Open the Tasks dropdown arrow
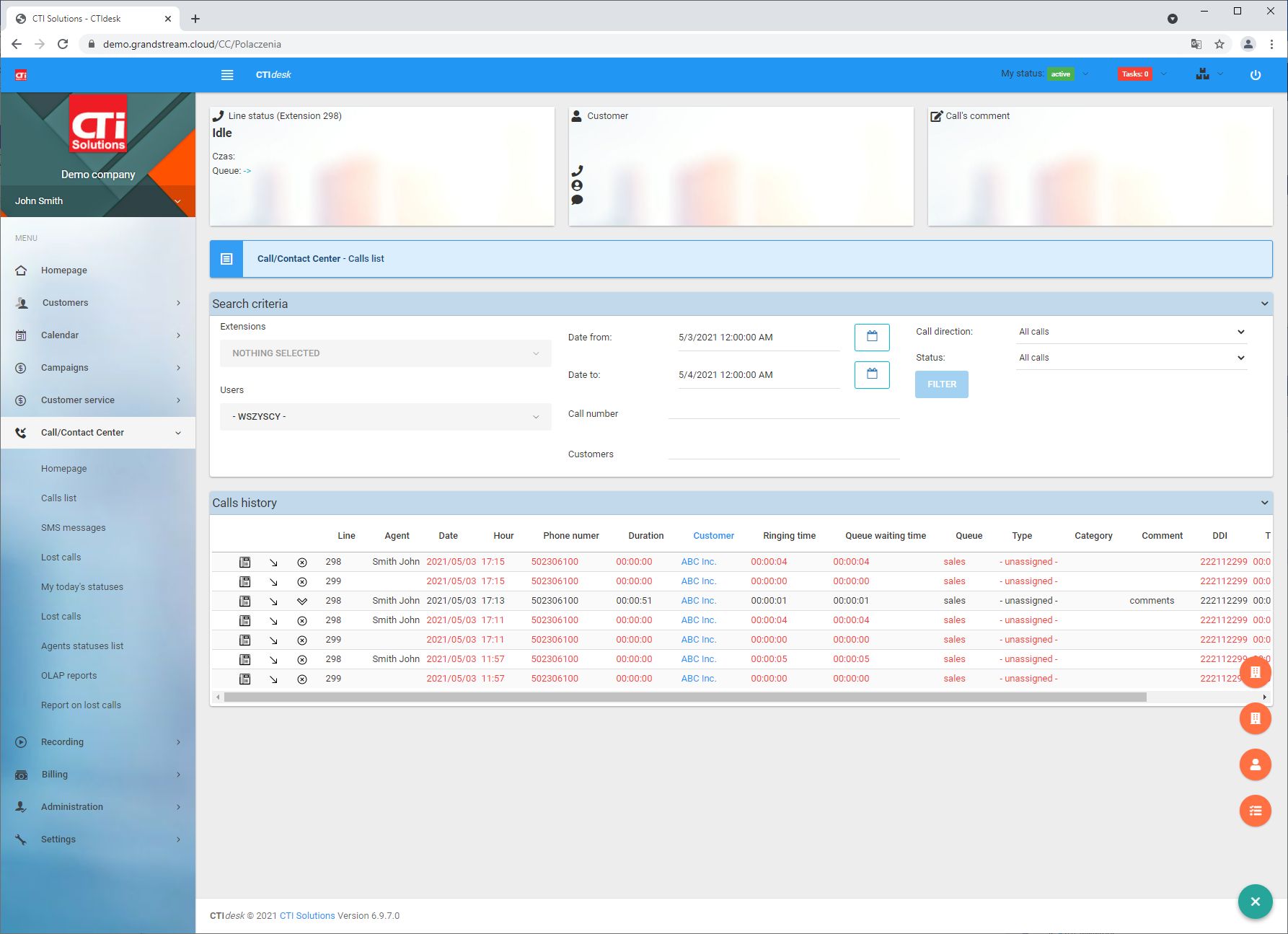 pyautogui.click(x=1163, y=74)
